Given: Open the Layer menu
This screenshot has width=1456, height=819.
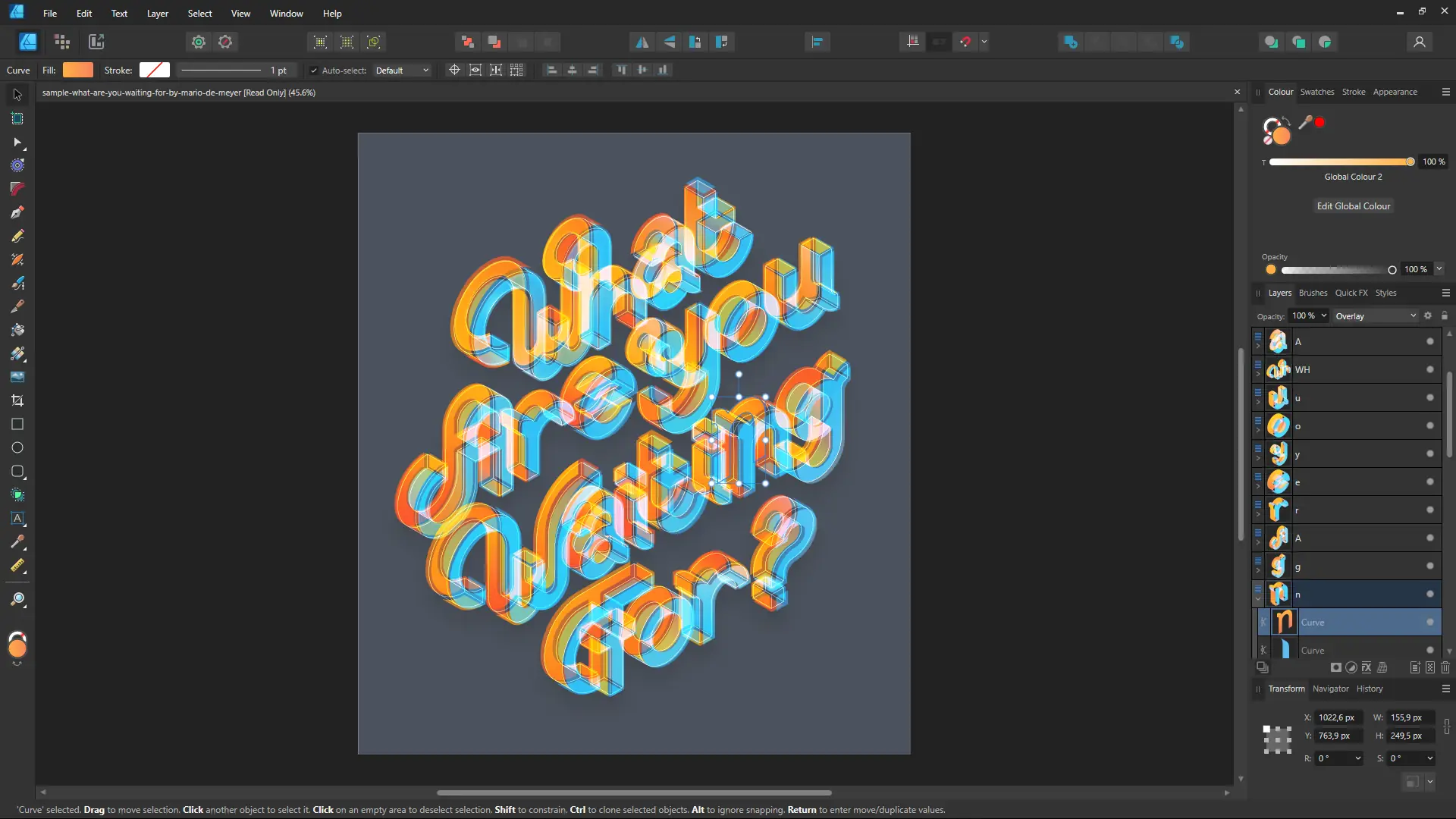Looking at the screenshot, I should [x=157, y=14].
